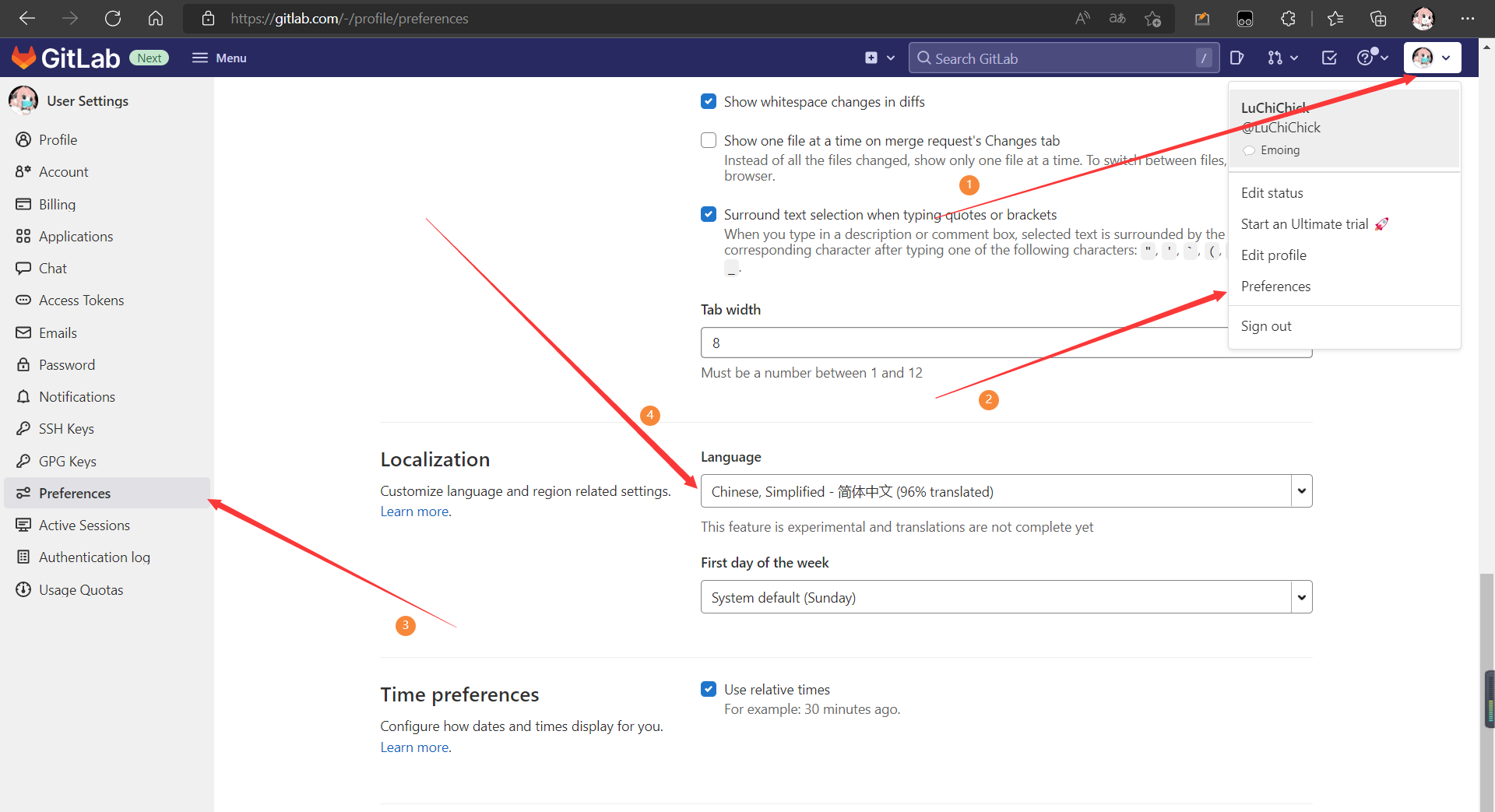Click the browser translate icon

pos(1117,18)
